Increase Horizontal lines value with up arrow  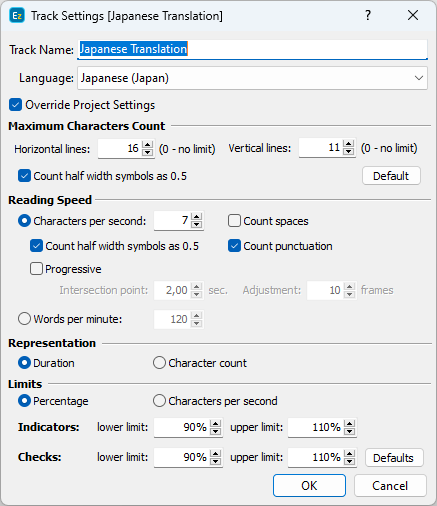coord(147,145)
